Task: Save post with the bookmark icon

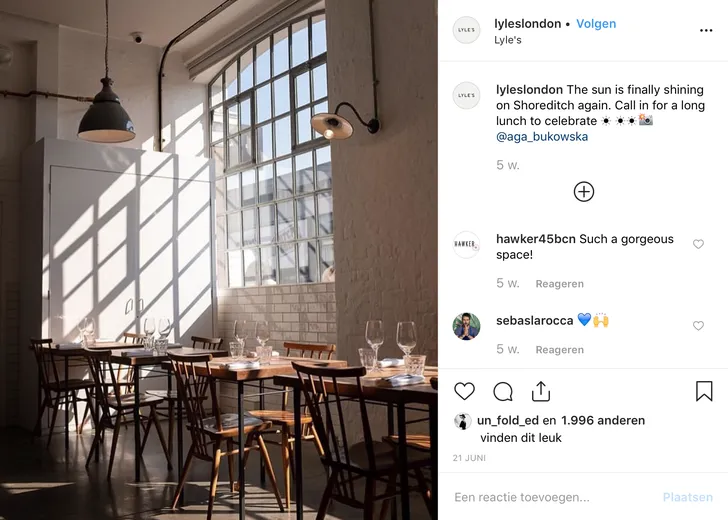Action: 704,391
